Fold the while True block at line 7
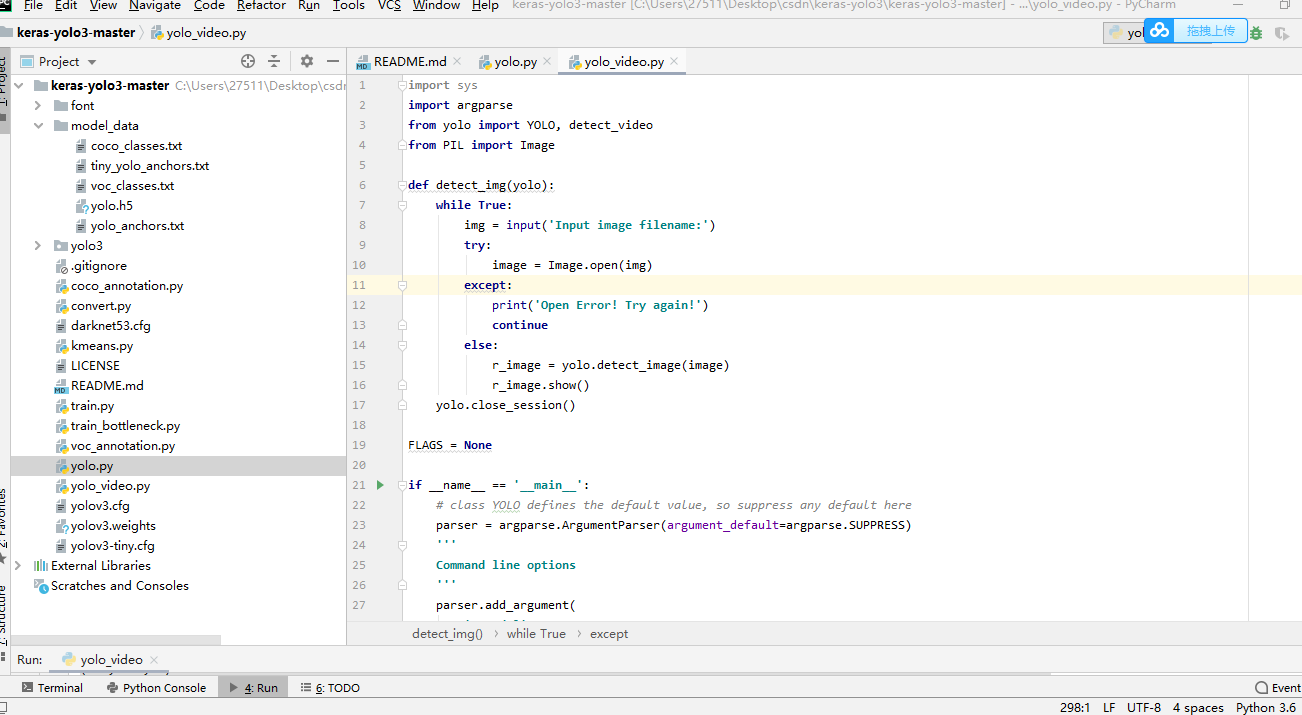This screenshot has width=1302, height=715. (x=402, y=205)
